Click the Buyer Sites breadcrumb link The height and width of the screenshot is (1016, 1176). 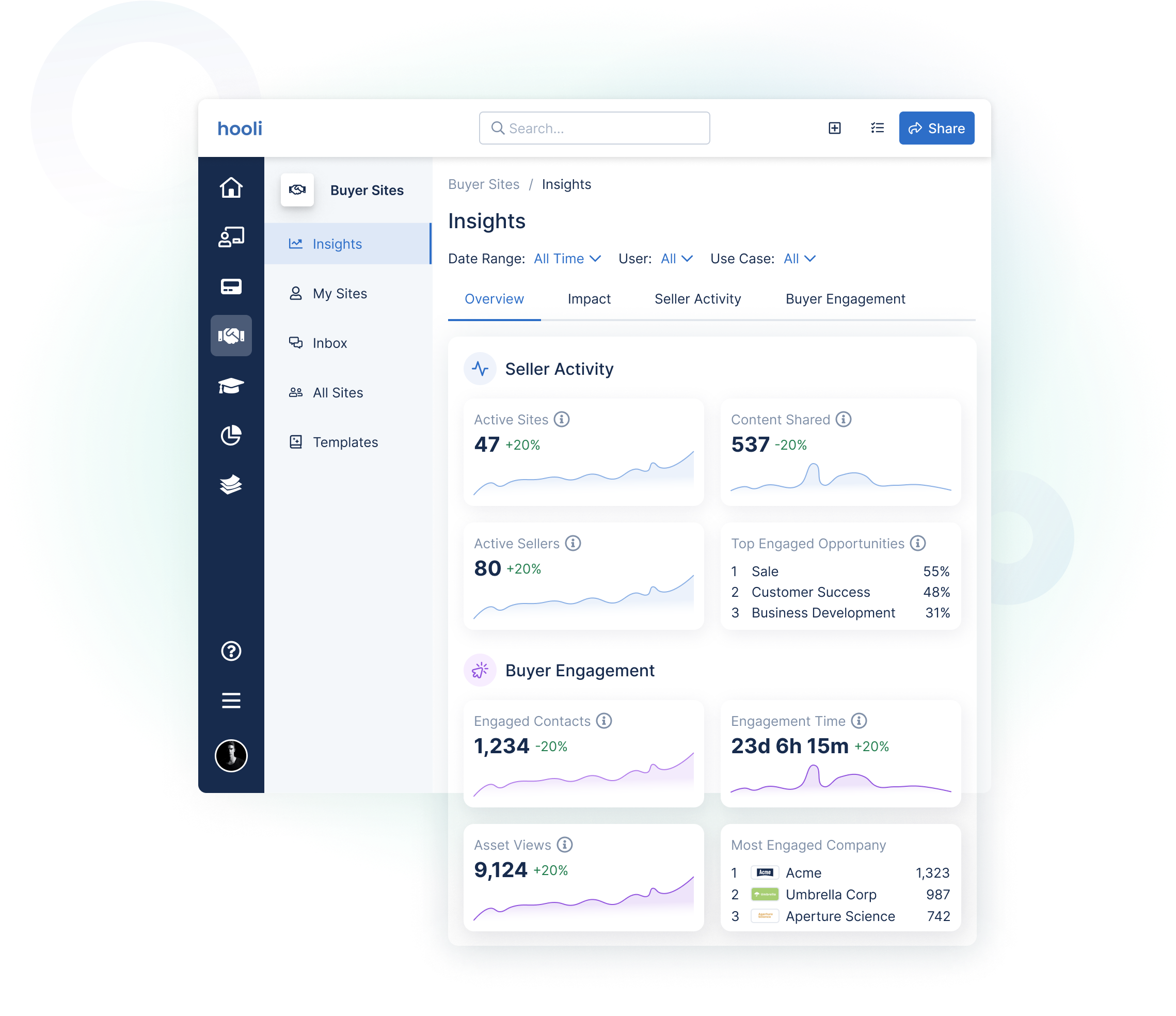[x=484, y=184]
